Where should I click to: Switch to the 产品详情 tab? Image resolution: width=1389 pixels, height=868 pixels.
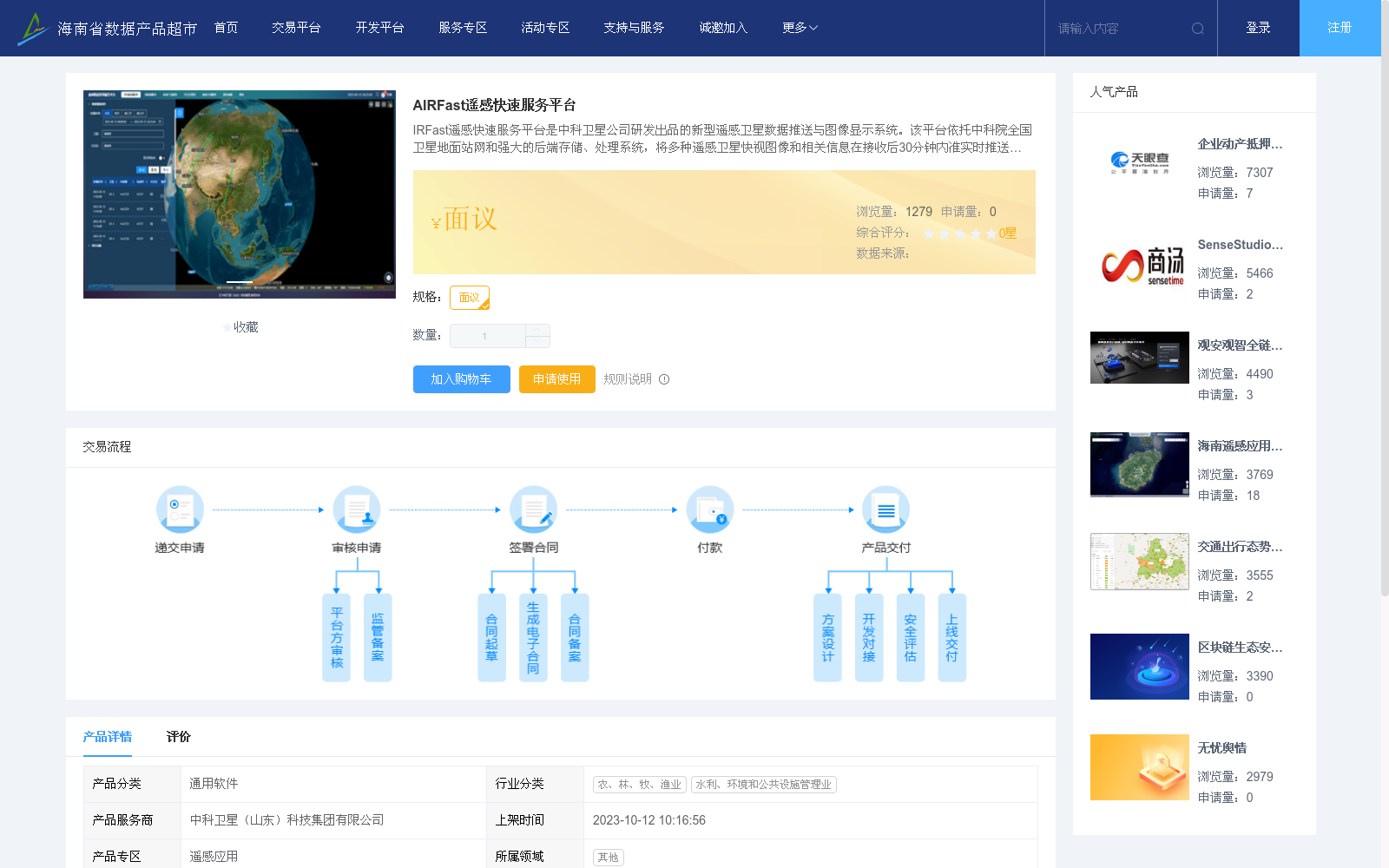coord(108,737)
